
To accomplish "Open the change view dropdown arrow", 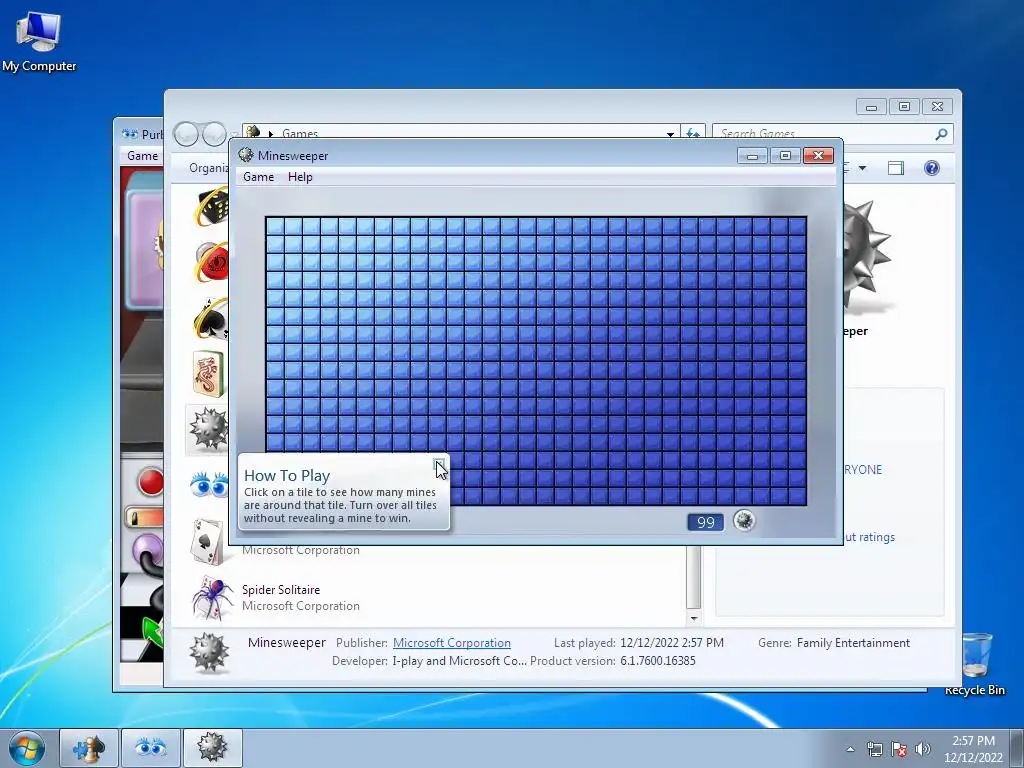I will (862, 168).
